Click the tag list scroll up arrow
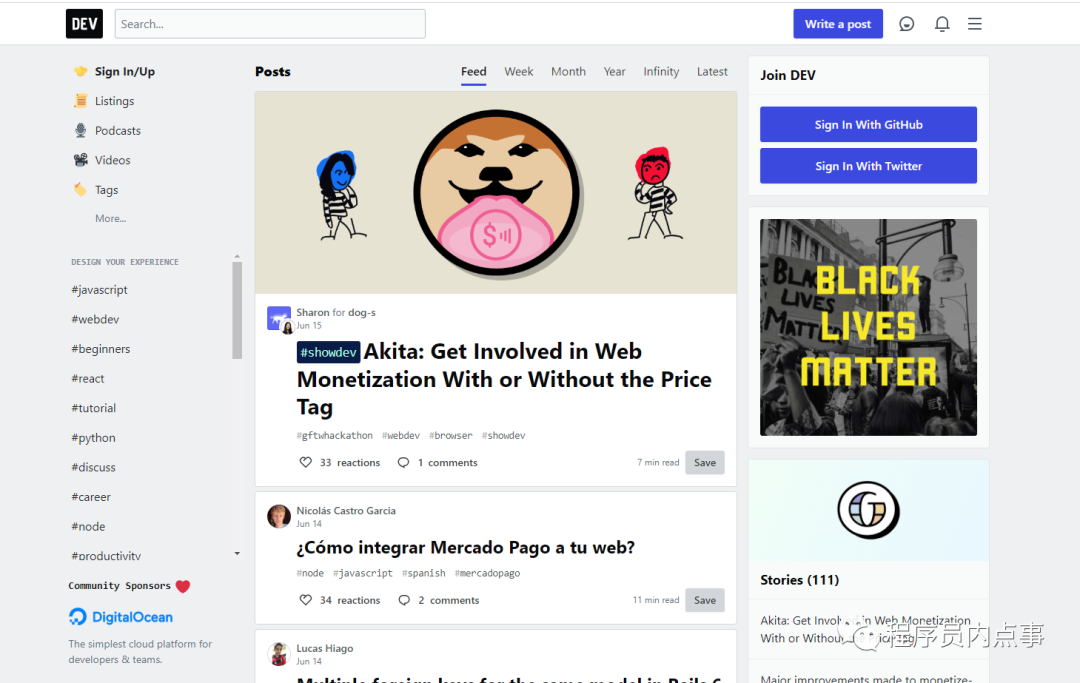1080x683 pixels. [237, 256]
